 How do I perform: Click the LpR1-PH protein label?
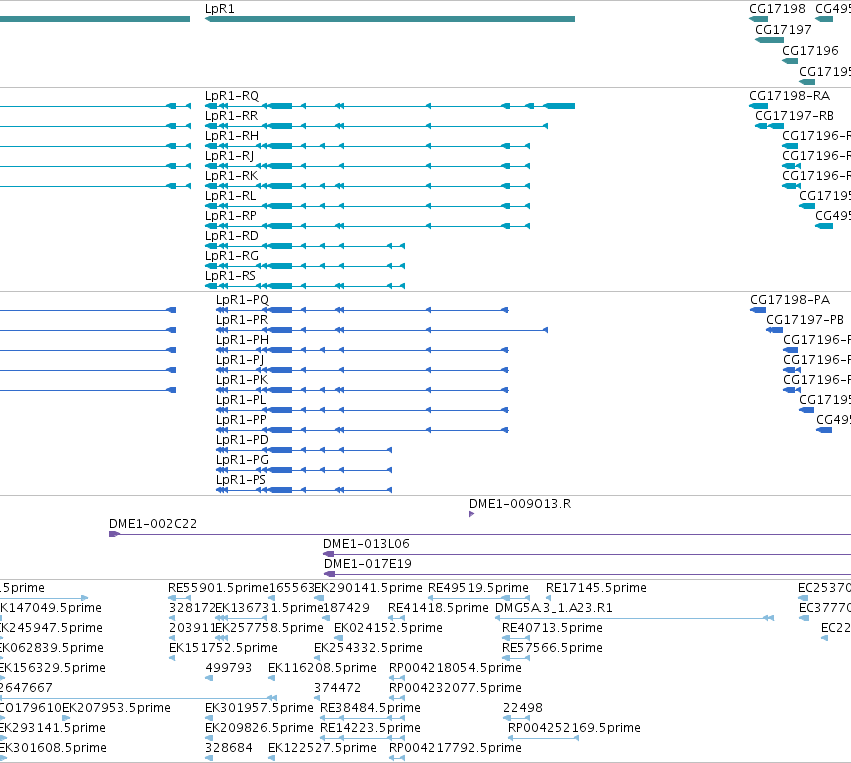(x=242, y=340)
